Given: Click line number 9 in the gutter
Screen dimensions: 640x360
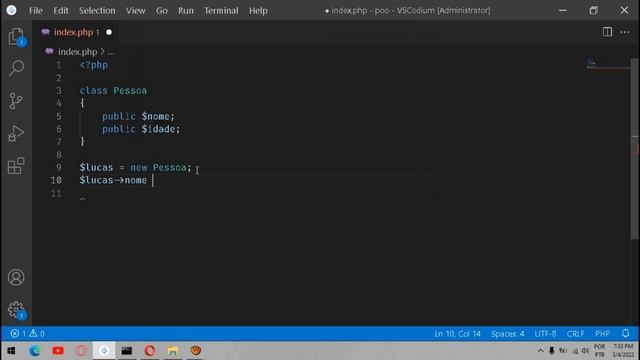Looking at the screenshot, I should tap(59, 167).
